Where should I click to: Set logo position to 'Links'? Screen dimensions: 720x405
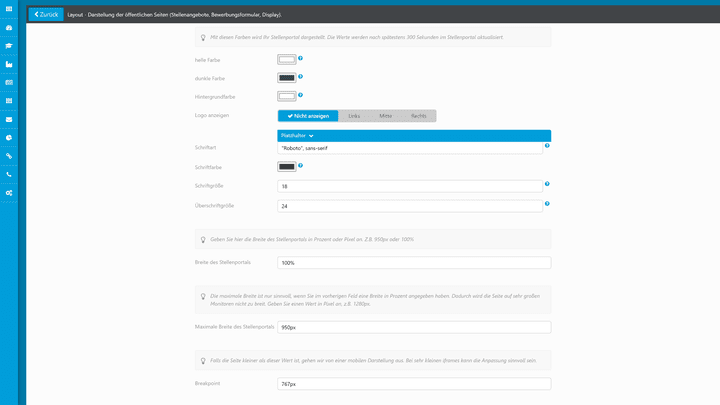pyautogui.click(x=354, y=116)
